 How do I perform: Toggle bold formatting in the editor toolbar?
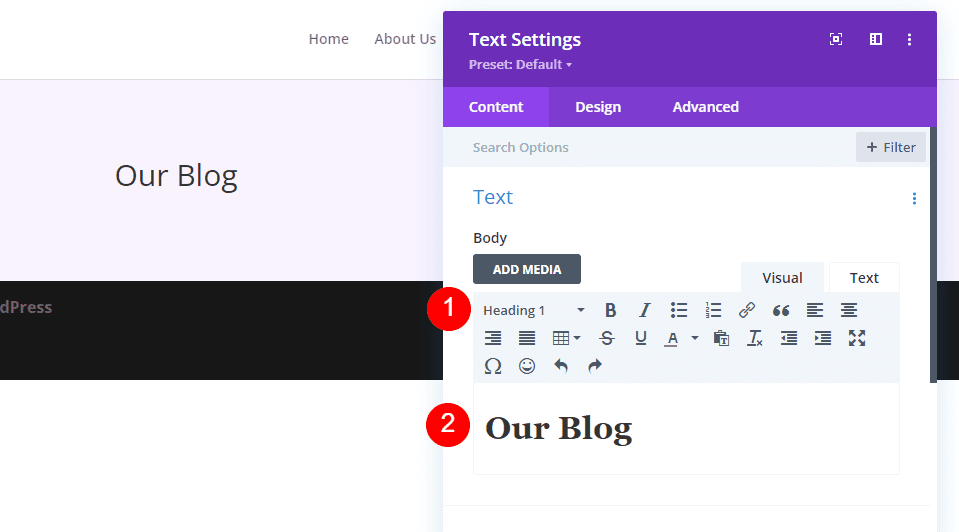611,310
